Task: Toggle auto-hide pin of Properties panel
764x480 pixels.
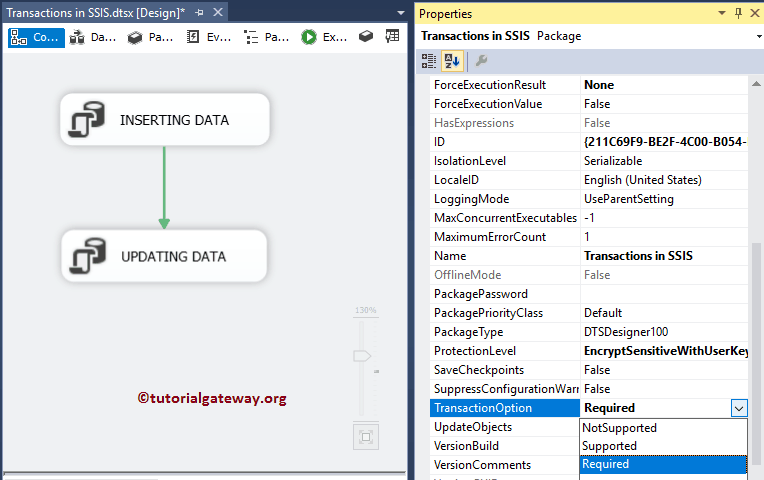Action: click(739, 13)
